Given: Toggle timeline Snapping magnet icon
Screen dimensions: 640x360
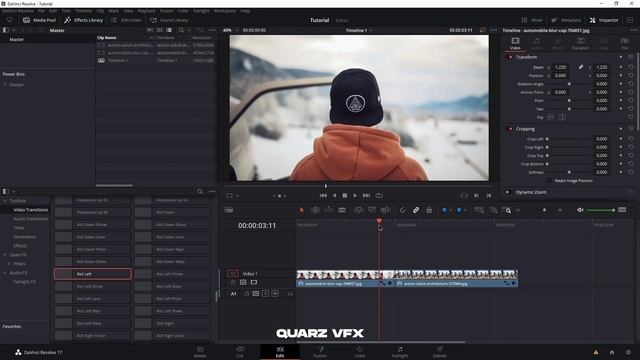Looking at the screenshot, I should point(402,210).
